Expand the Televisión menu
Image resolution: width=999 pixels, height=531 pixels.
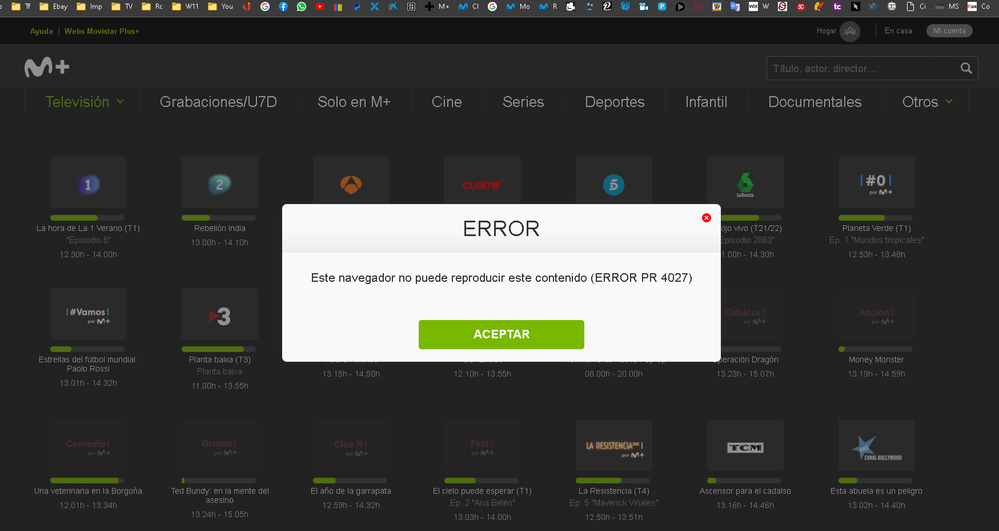[84, 102]
